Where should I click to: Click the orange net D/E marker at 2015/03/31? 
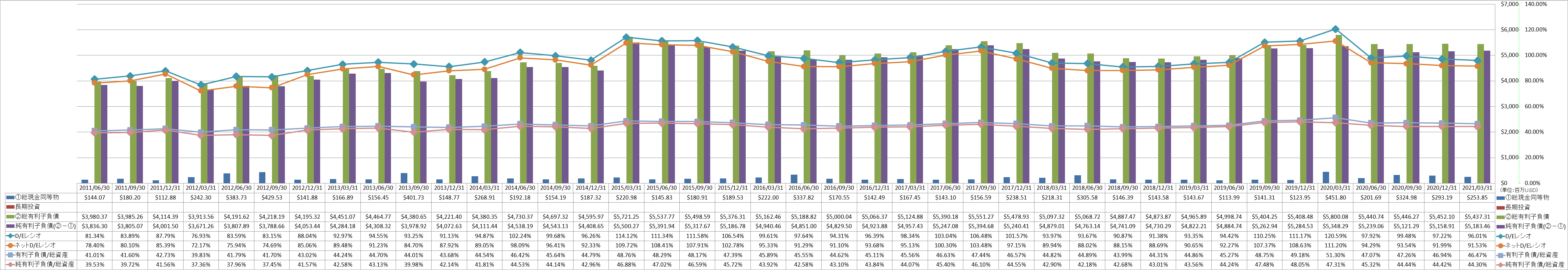pyautogui.click(x=627, y=42)
